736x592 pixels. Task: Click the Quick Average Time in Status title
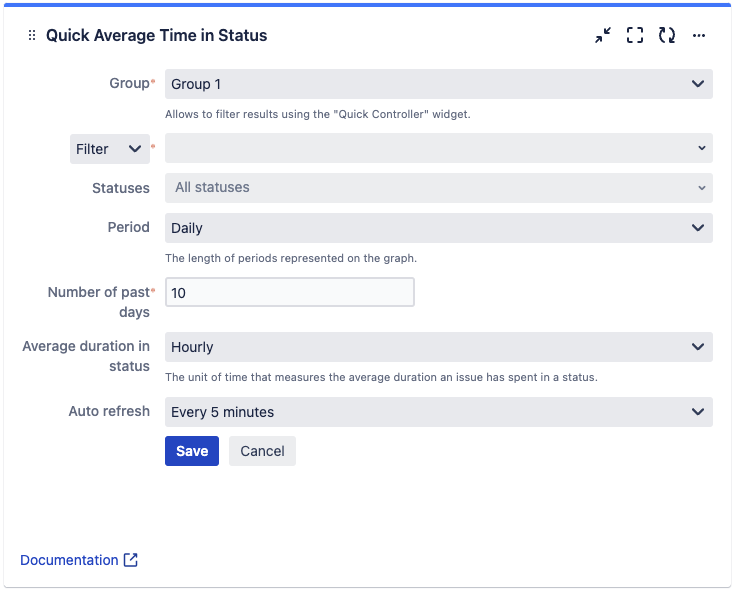[156, 36]
